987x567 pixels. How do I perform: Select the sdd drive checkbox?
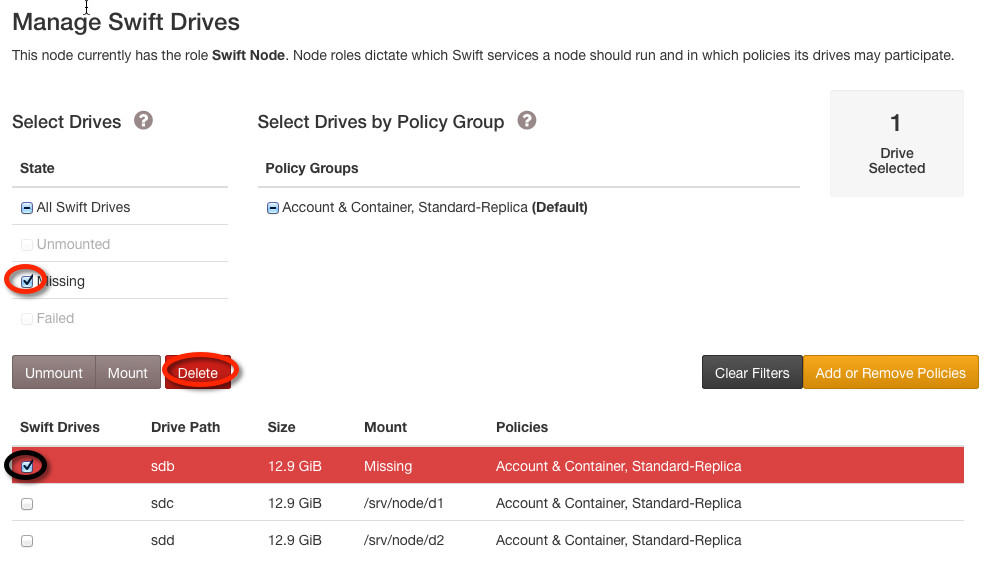(x=27, y=541)
